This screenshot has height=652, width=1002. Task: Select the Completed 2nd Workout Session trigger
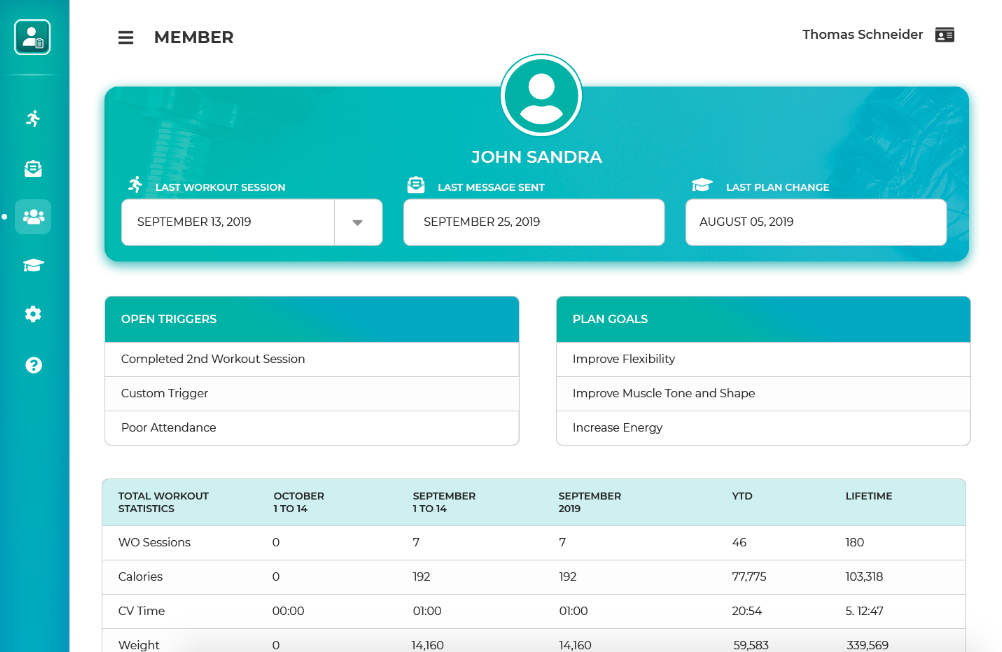click(213, 359)
